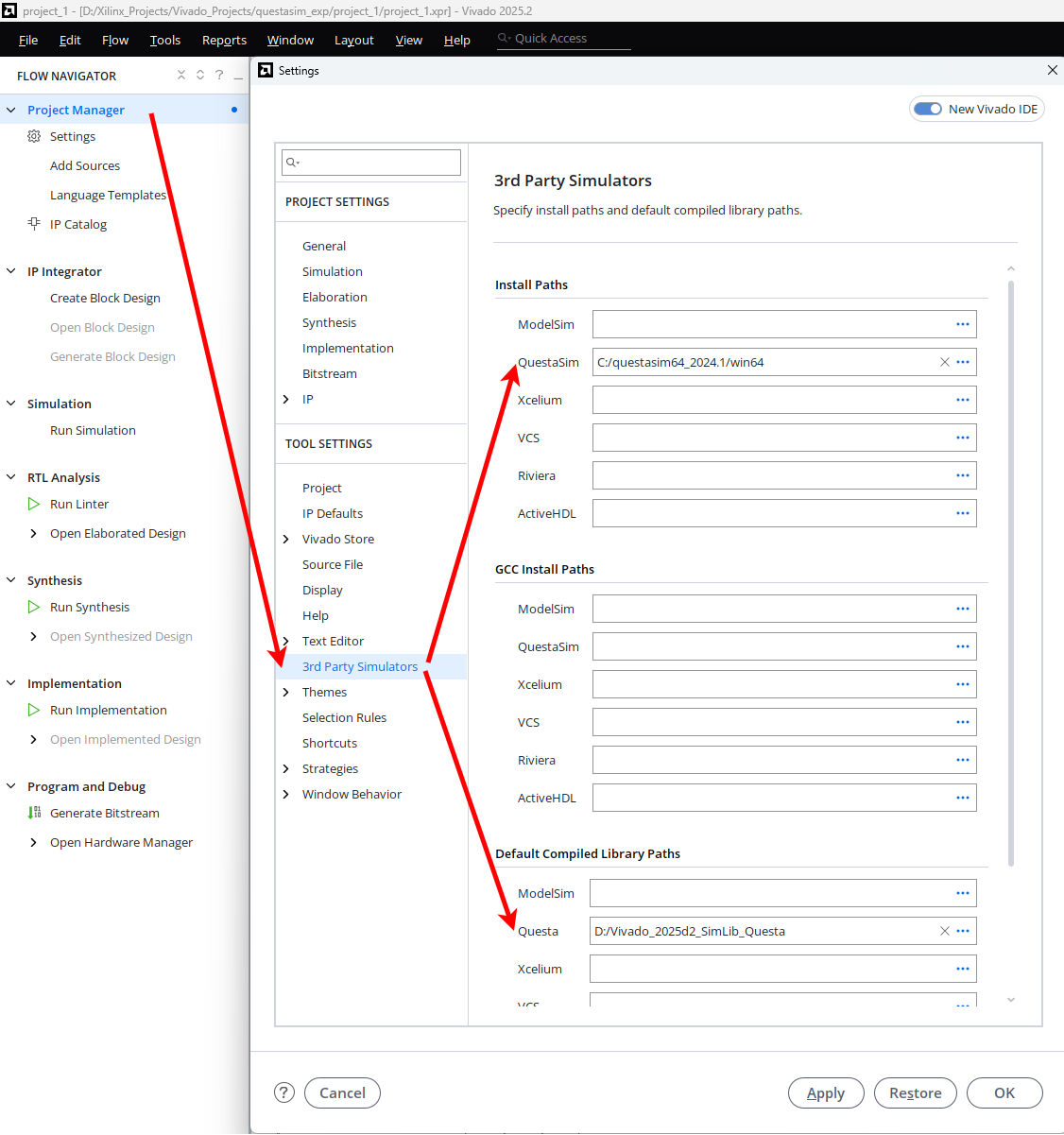Click the Restore button
The width and height of the screenshot is (1064, 1135).
pyautogui.click(x=916, y=1092)
